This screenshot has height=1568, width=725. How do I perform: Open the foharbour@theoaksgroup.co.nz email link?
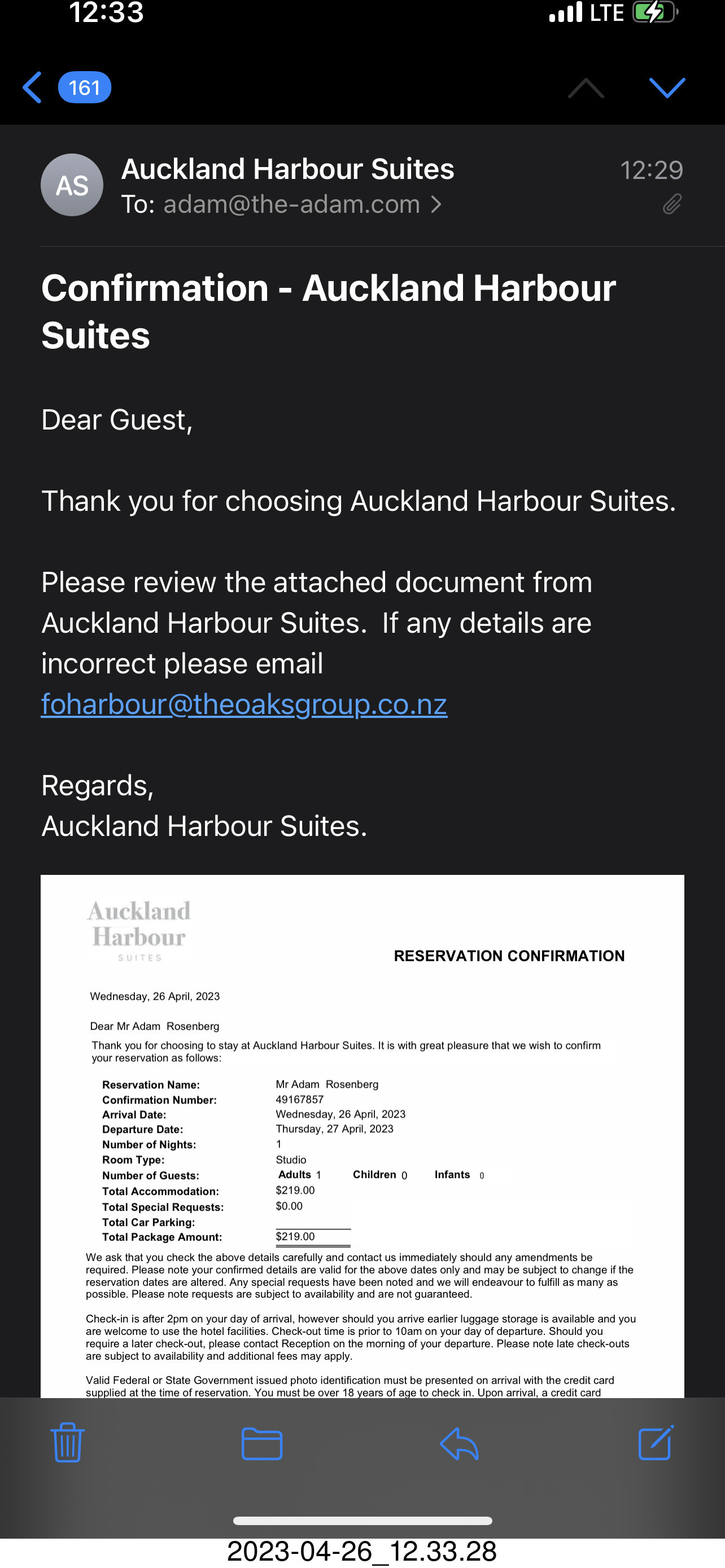(x=244, y=704)
